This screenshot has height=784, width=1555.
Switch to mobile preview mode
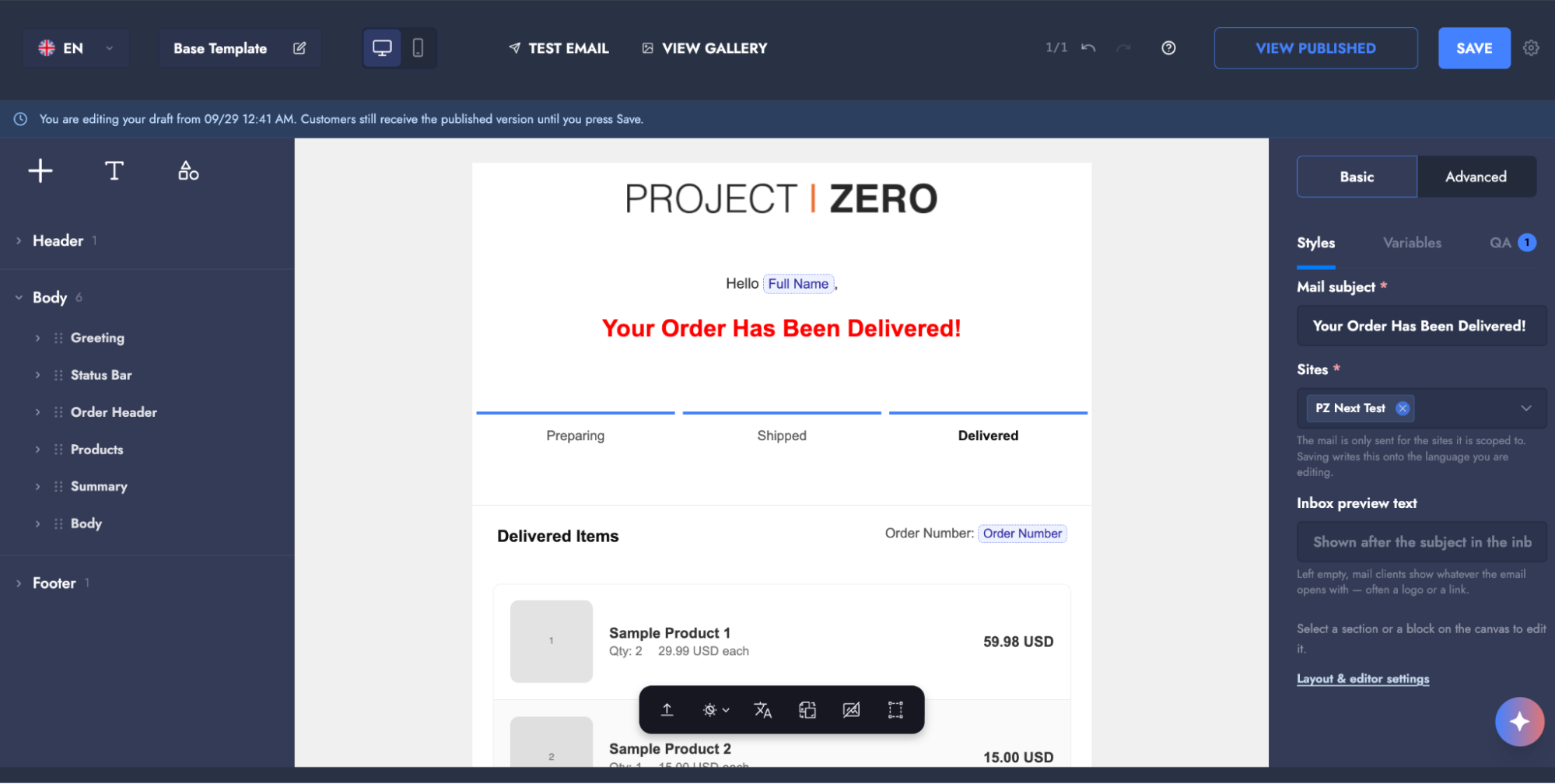(418, 48)
